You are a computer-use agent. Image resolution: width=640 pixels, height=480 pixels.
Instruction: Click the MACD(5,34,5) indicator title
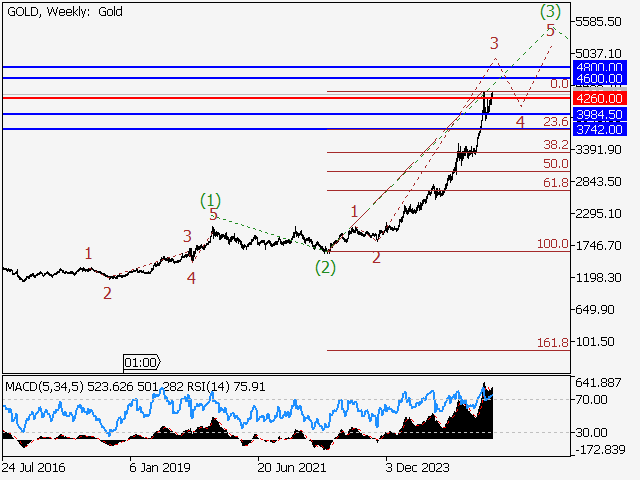pyautogui.click(x=39, y=385)
